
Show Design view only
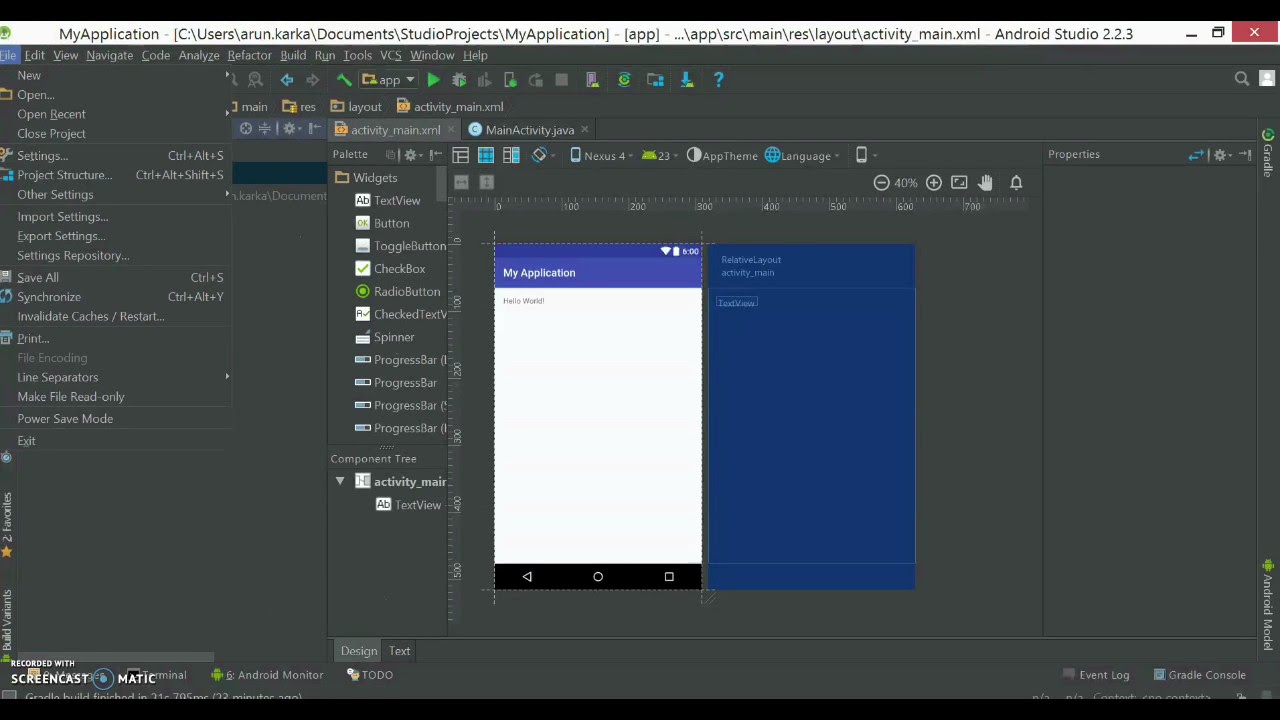(x=460, y=155)
